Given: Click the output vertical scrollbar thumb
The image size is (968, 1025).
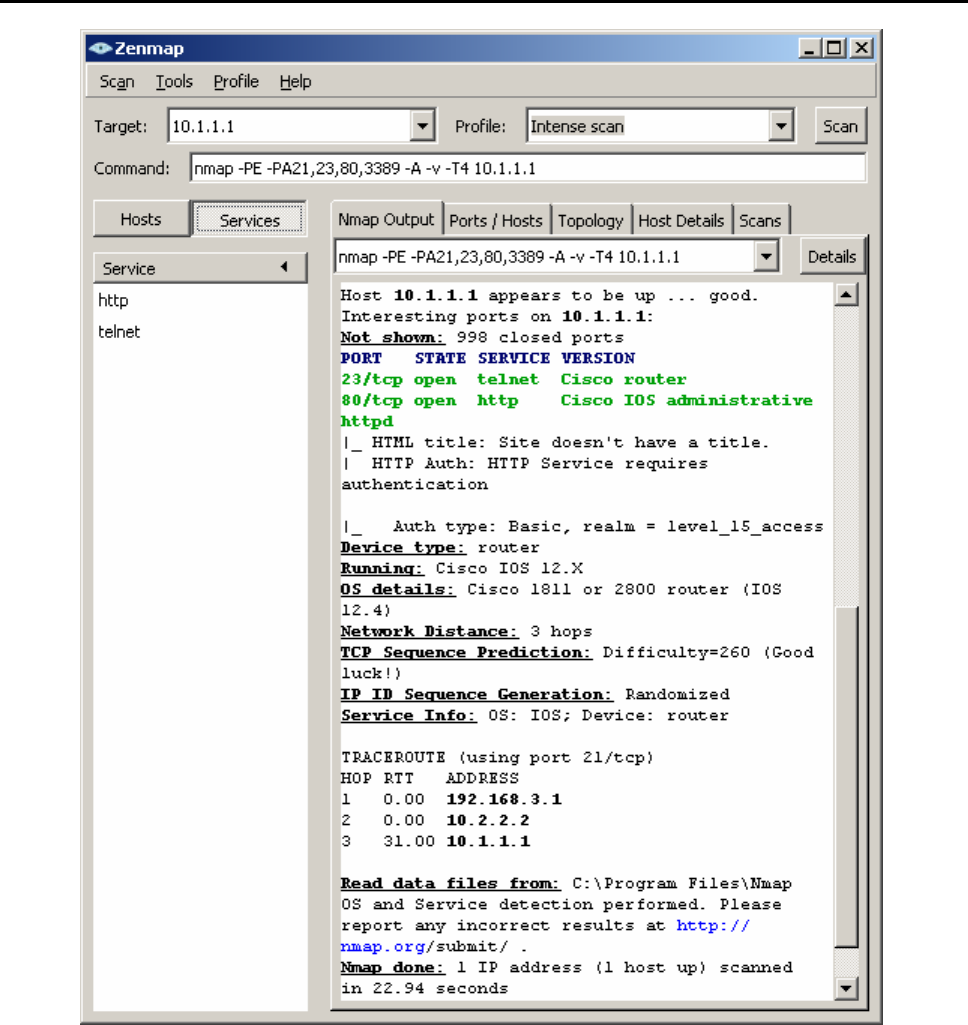Looking at the screenshot, I should coord(846,777).
